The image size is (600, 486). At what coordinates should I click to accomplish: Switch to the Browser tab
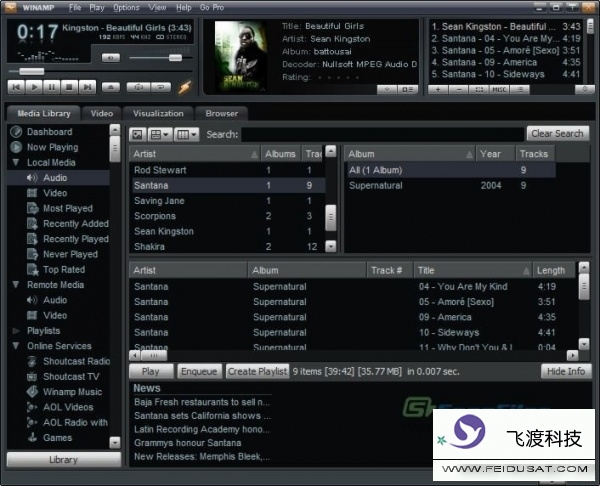[x=222, y=114]
